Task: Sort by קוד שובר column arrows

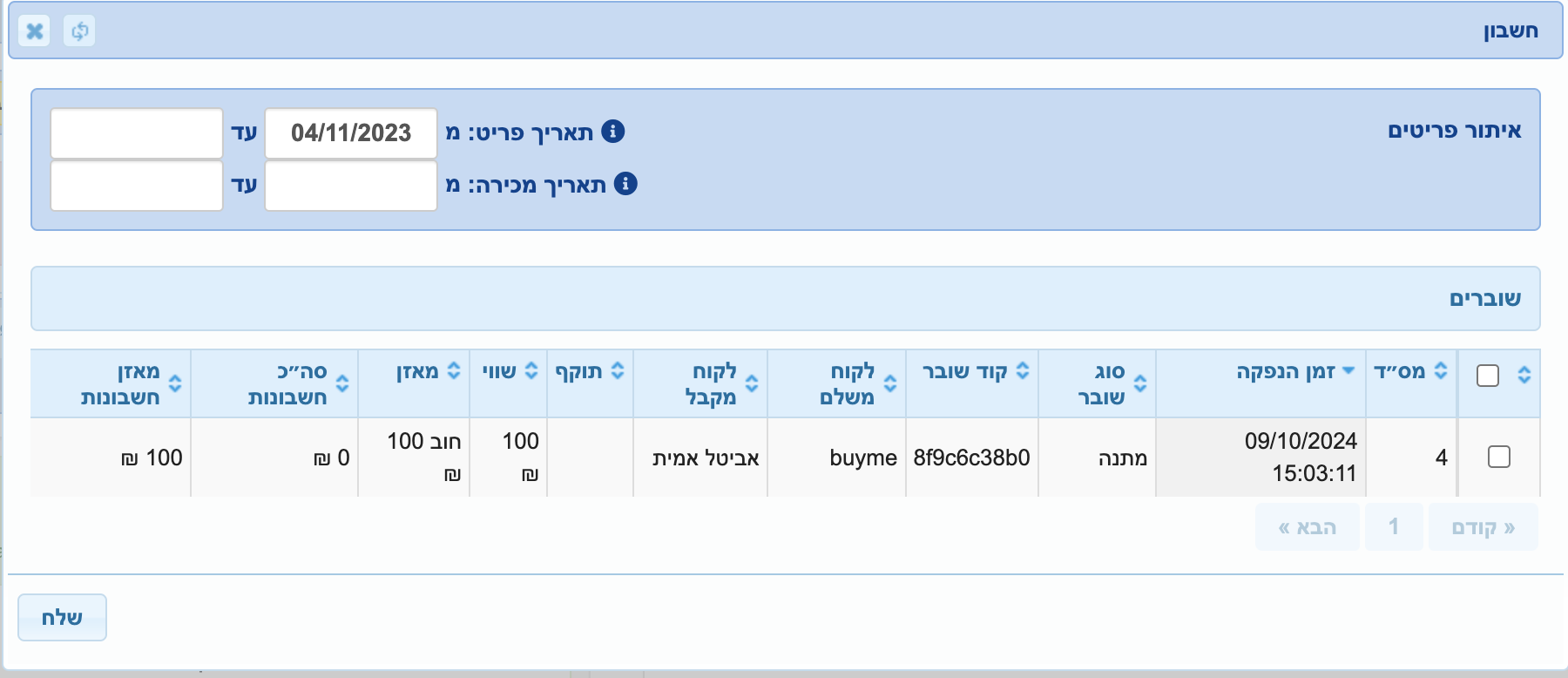Action: pos(1023,370)
